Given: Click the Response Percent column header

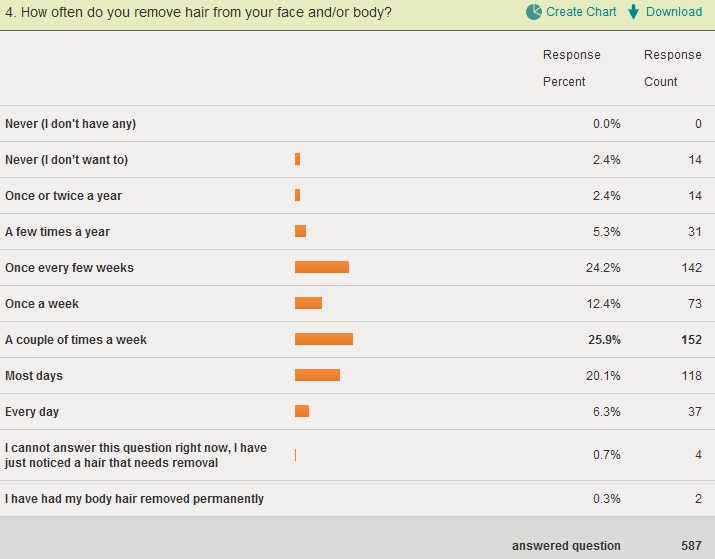Looking at the screenshot, I should click(572, 68).
